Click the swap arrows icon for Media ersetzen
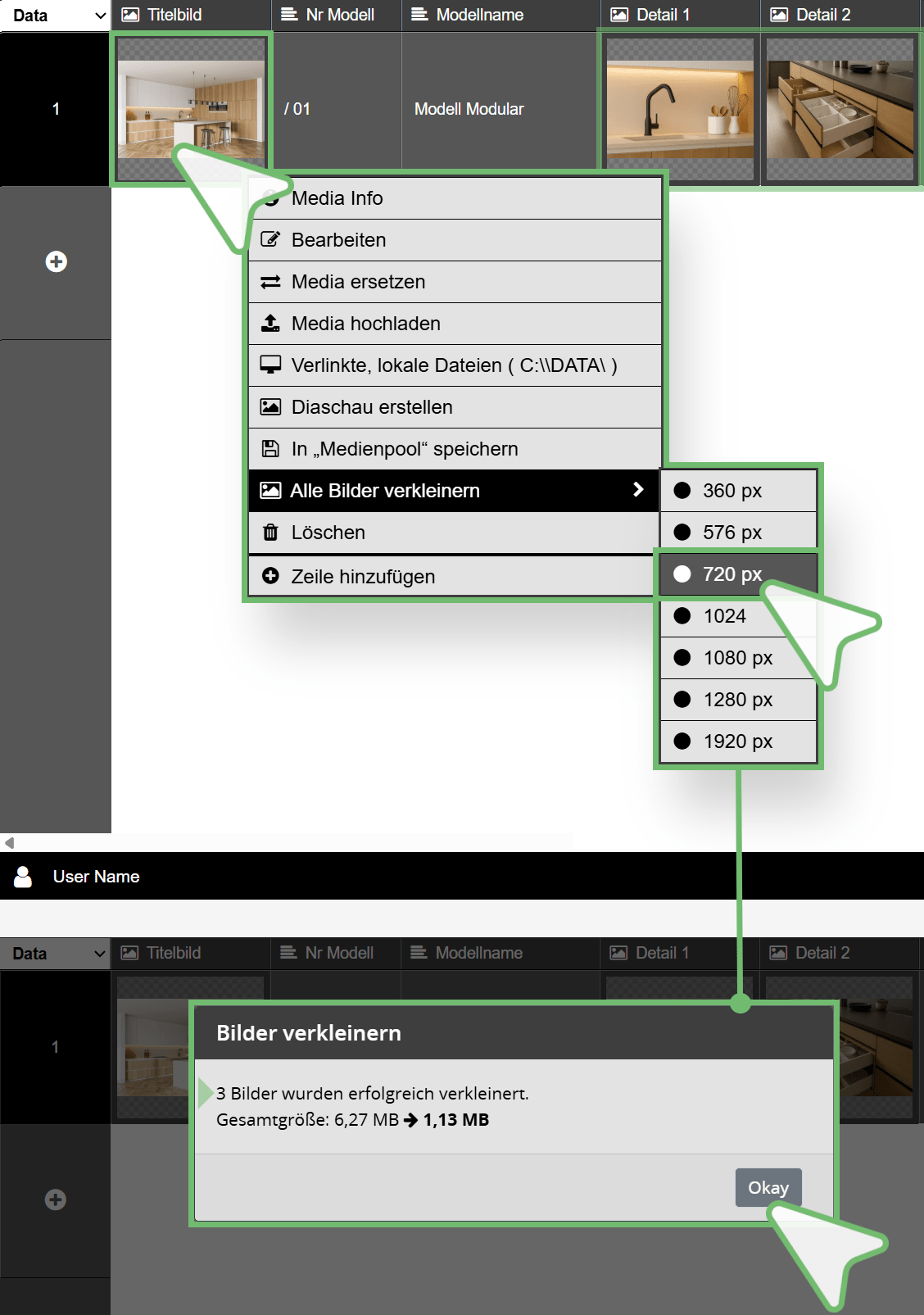The height and width of the screenshot is (1315, 924). (x=270, y=282)
